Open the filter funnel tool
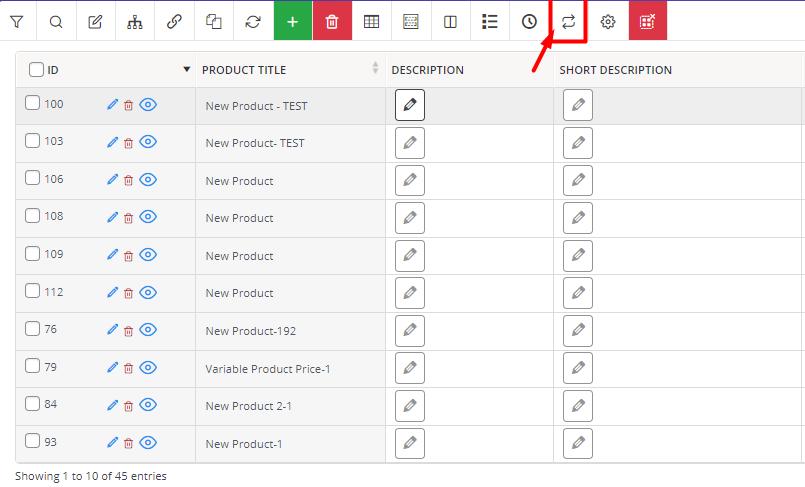This screenshot has width=805, height=487. click(17, 22)
